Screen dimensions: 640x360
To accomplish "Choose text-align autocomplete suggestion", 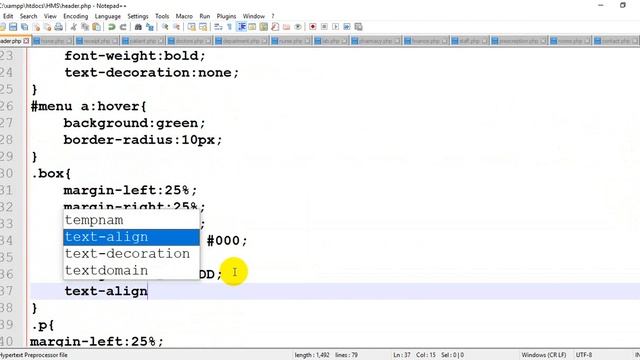I will tap(131, 237).
